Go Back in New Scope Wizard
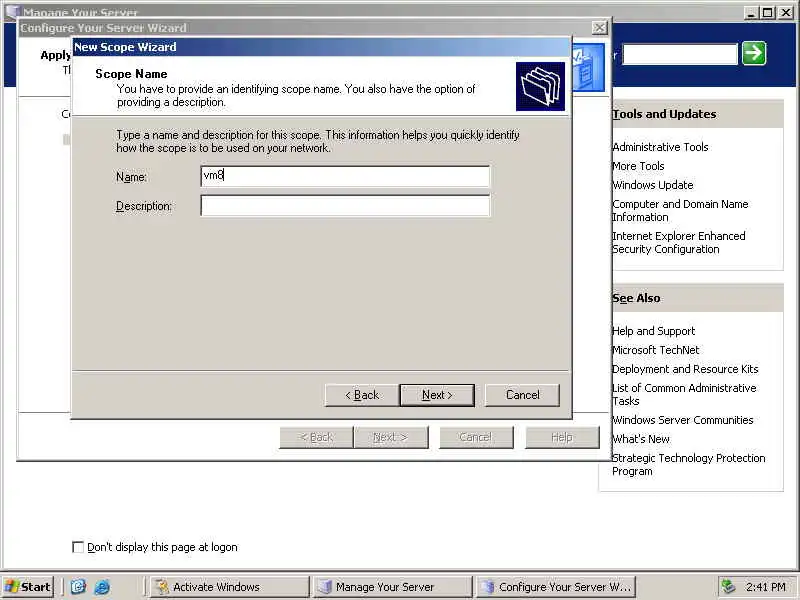This screenshot has height=600, width=800. [362, 395]
